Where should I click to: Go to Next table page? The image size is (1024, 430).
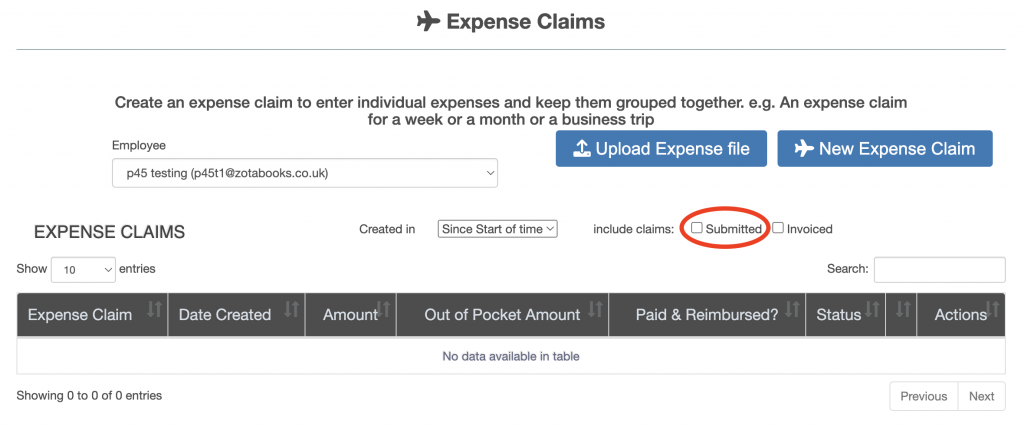tap(981, 396)
